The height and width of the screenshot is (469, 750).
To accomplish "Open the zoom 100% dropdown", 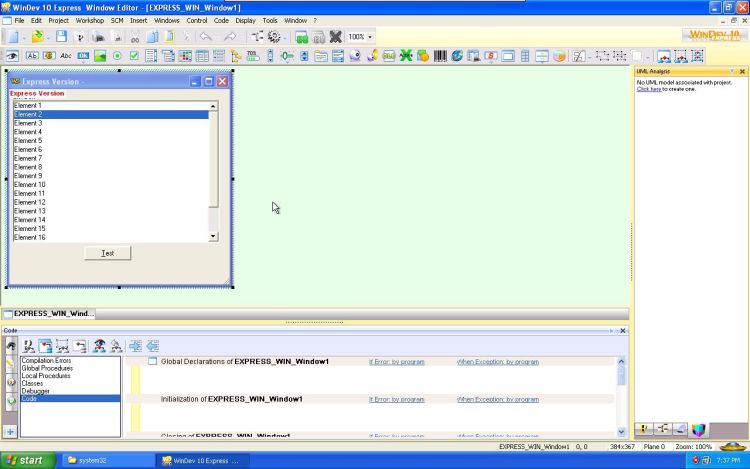I will pos(370,37).
